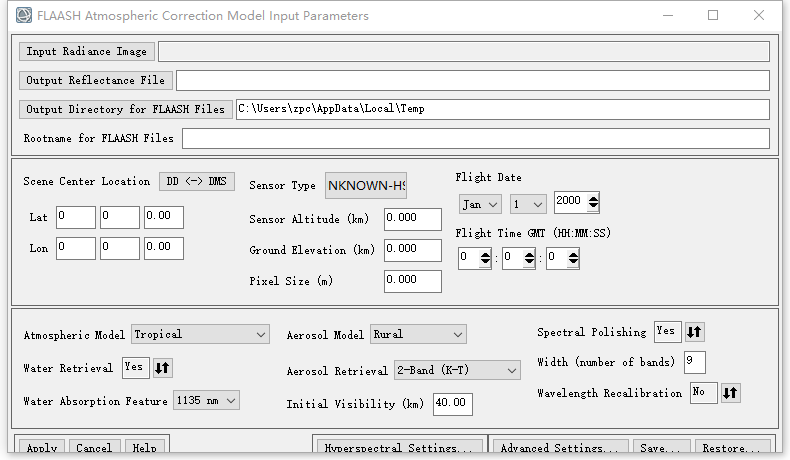Open the Water Absorption Feature dropdown
This screenshot has width=790, height=460.
(206, 401)
